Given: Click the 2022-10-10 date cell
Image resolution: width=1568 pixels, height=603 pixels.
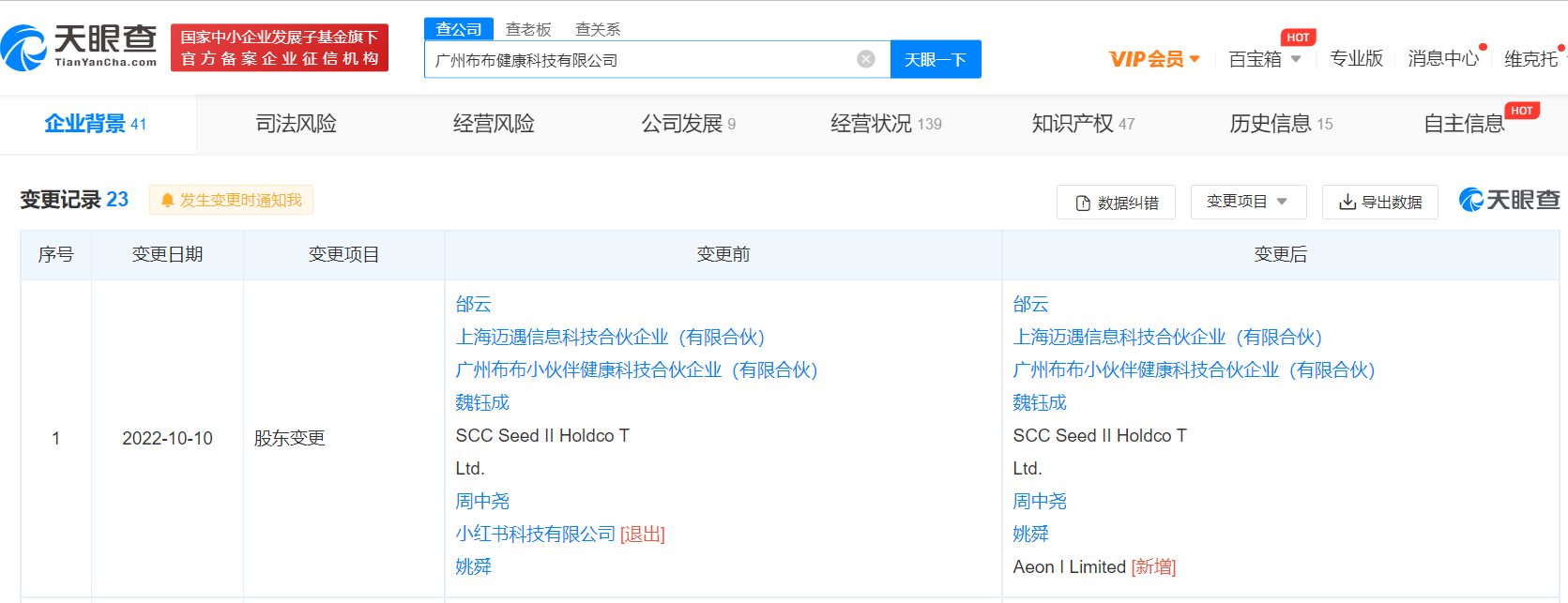Looking at the screenshot, I should pyautogui.click(x=167, y=438).
